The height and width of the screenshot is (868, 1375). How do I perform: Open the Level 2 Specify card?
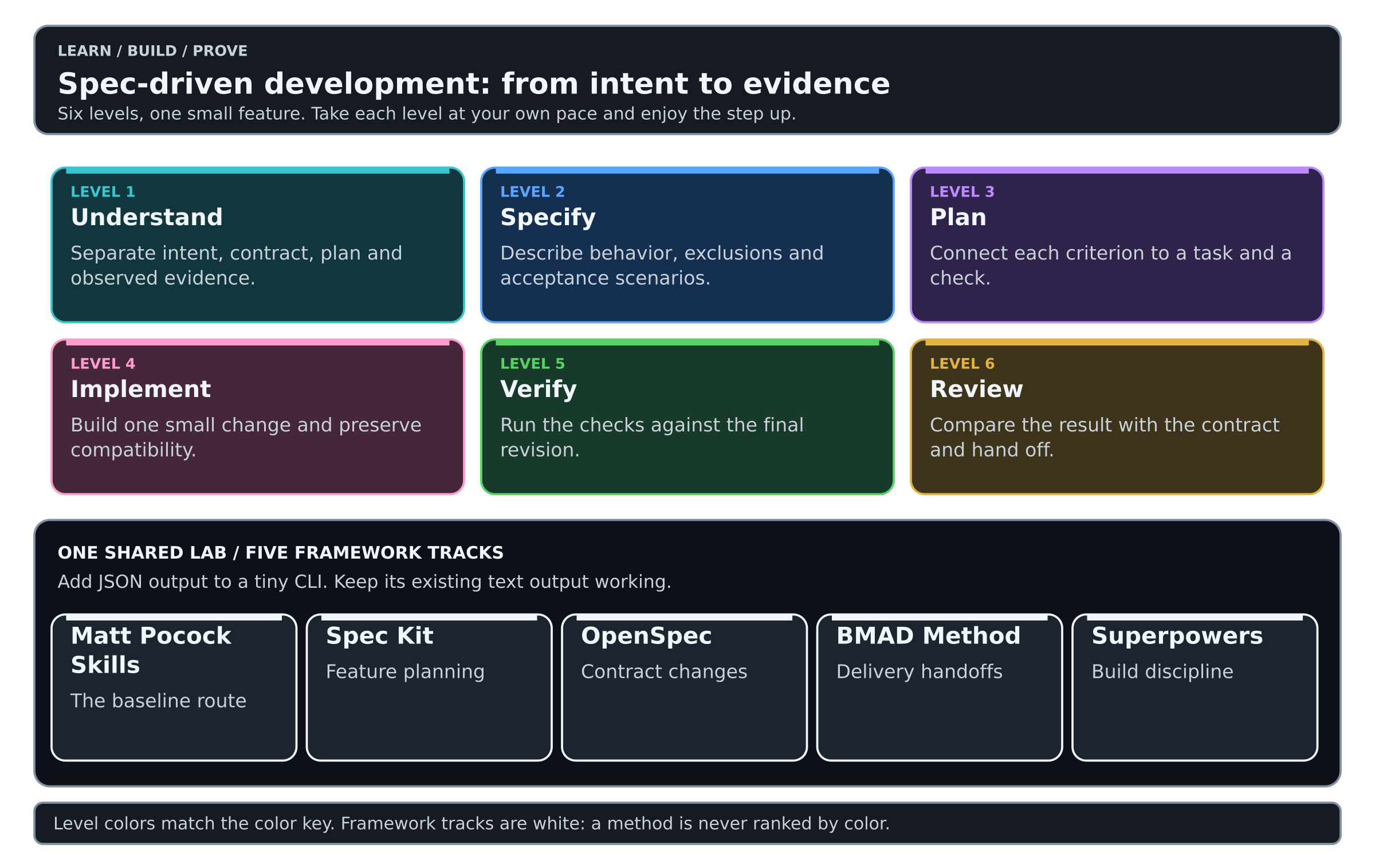click(x=687, y=245)
